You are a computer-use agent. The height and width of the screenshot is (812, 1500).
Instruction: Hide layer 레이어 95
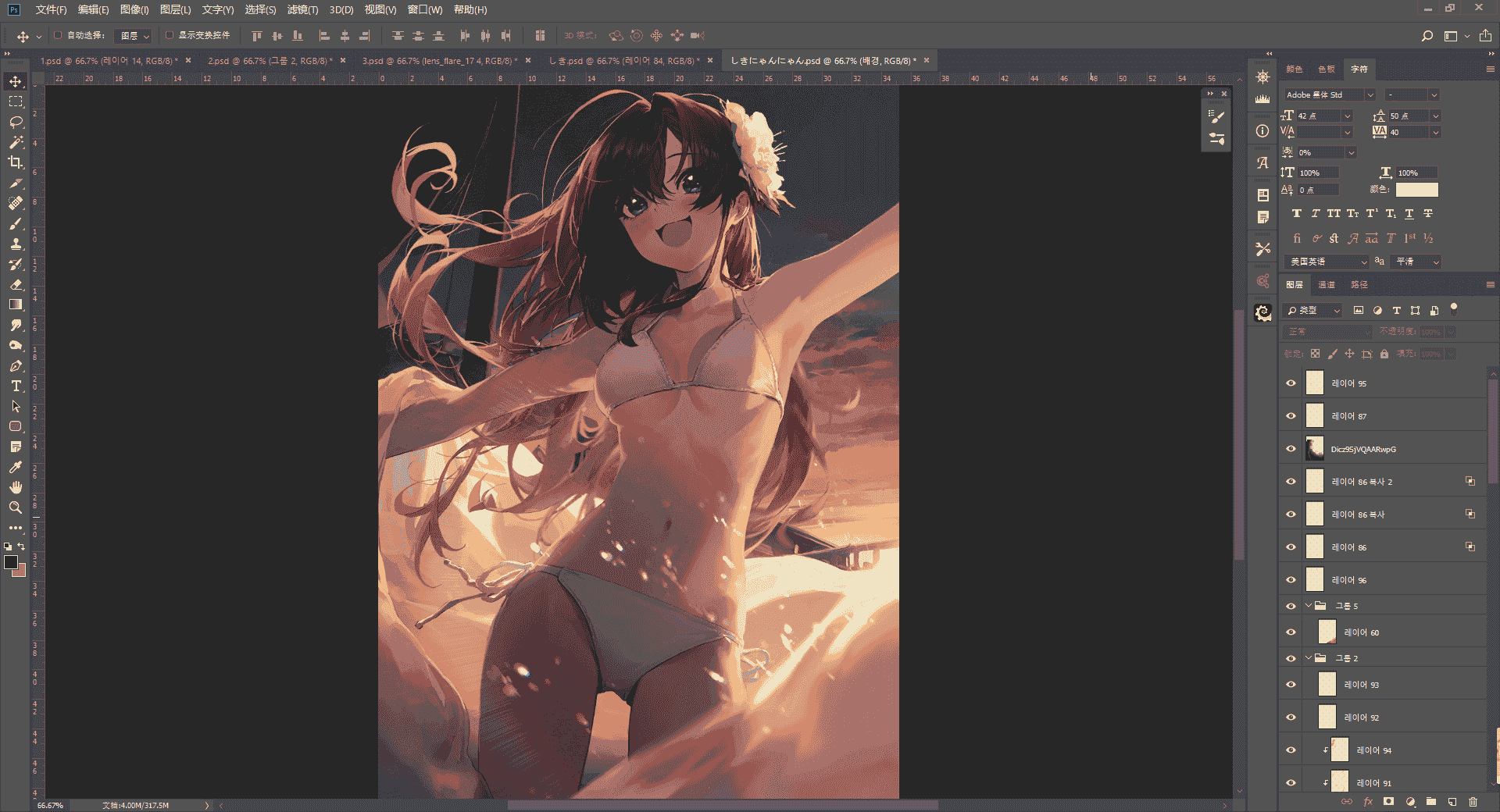[1291, 383]
